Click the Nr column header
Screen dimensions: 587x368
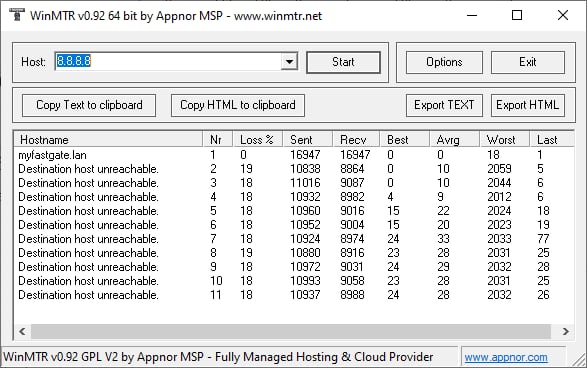218,140
